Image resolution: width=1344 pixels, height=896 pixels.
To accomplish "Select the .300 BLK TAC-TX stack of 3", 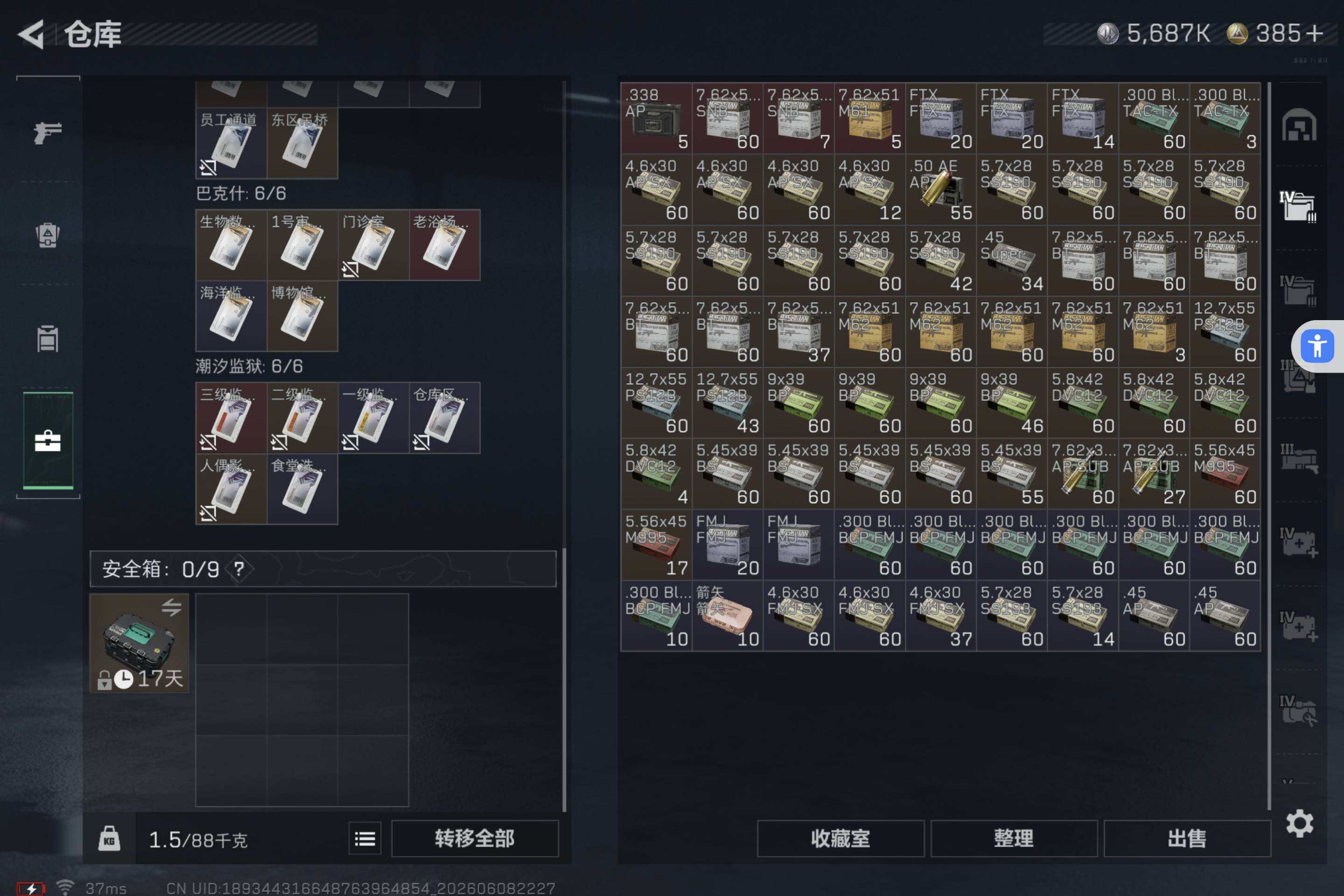I will click(1225, 118).
